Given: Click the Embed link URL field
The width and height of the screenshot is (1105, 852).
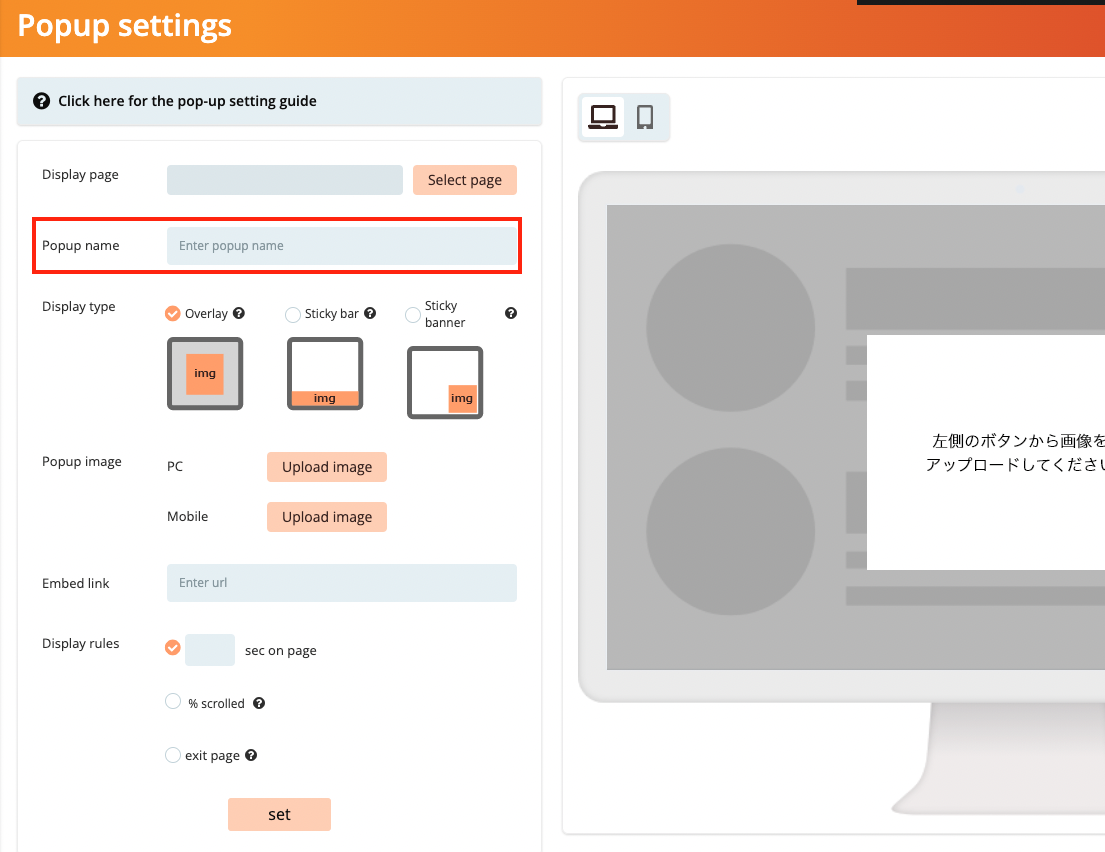Looking at the screenshot, I should [x=341, y=583].
